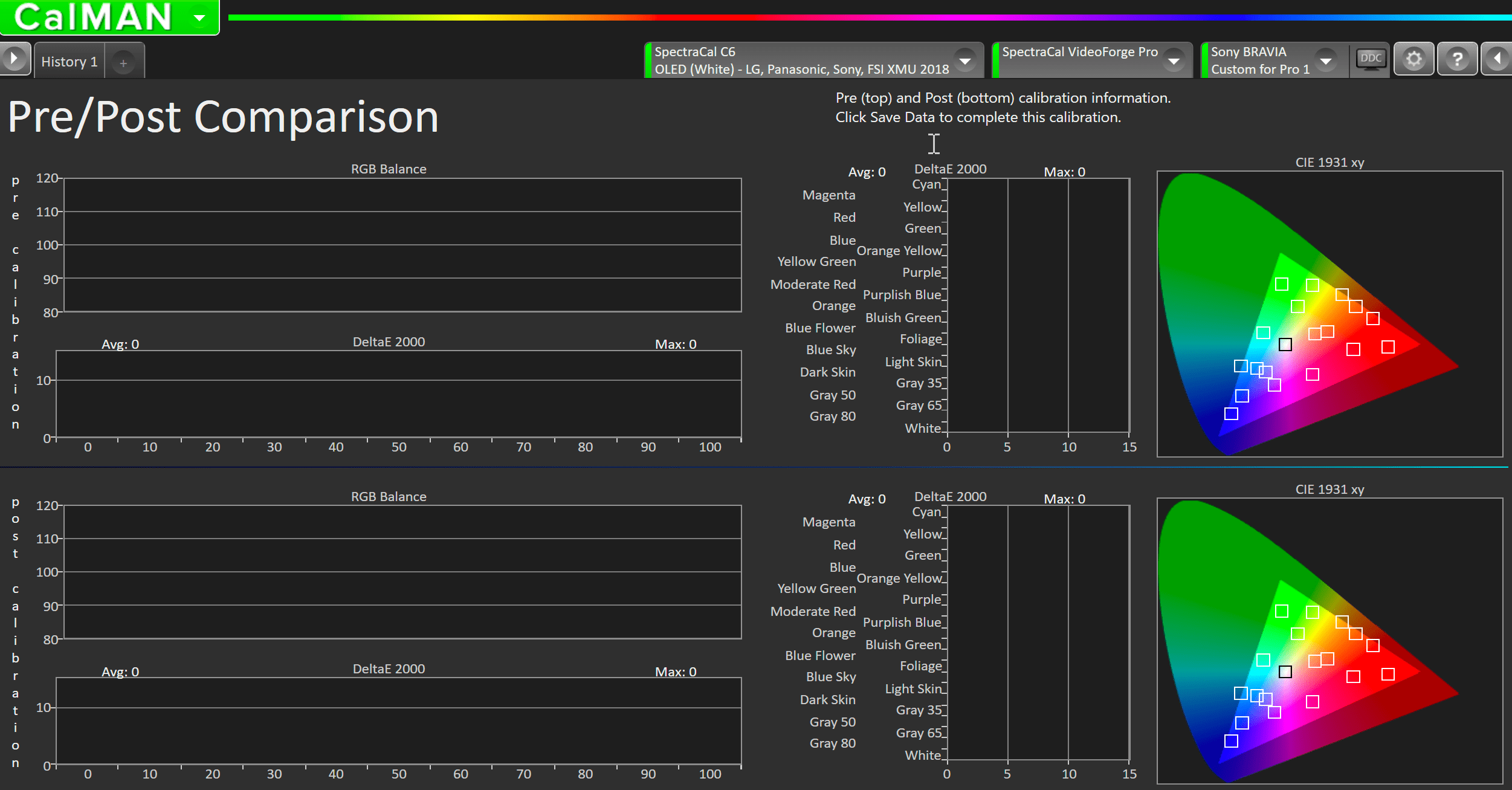Click the white point square in pre CIE diagram
This screenshot has width=1512, height=790.
[1285, 345]
